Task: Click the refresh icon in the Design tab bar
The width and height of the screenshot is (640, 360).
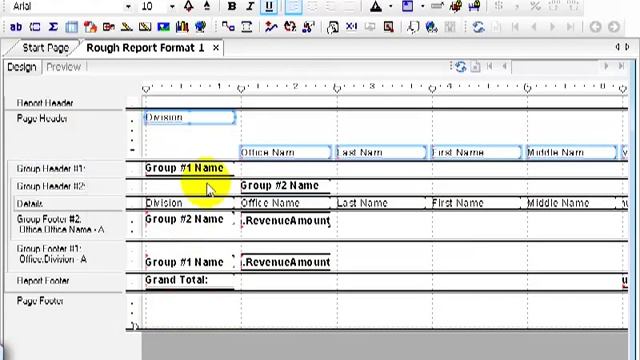Action: [x=460, y=67]
